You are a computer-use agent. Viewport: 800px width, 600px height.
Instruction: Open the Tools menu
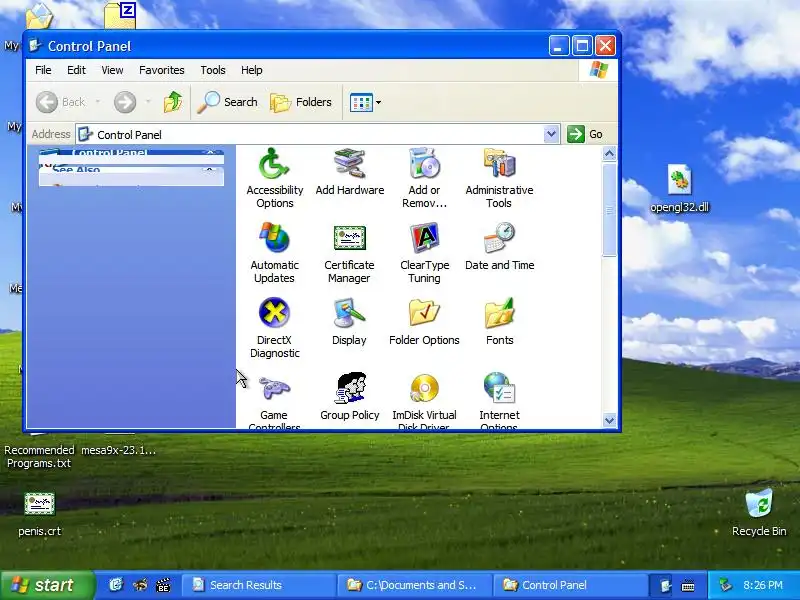point(212,70)
